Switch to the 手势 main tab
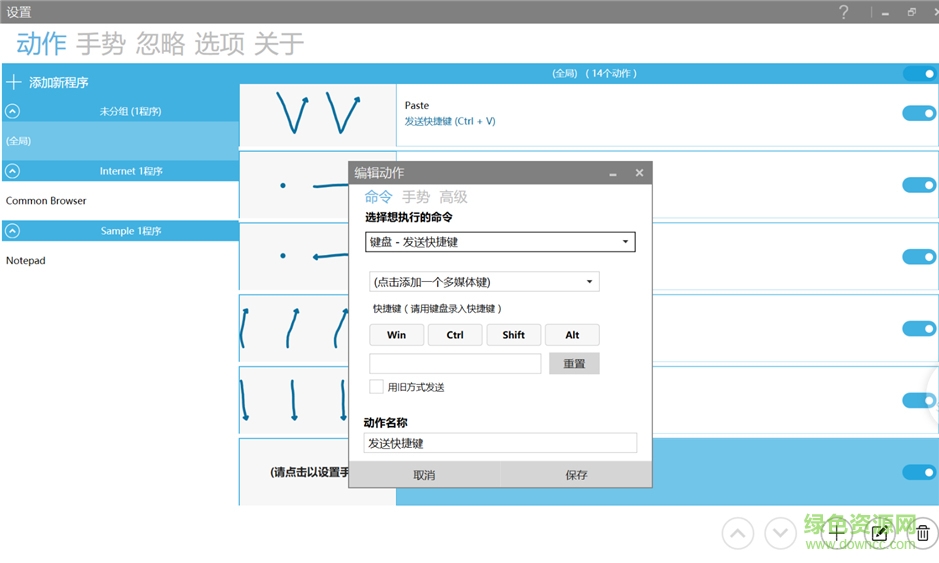Screen dimensions: 939x563 tap(101, 44)
